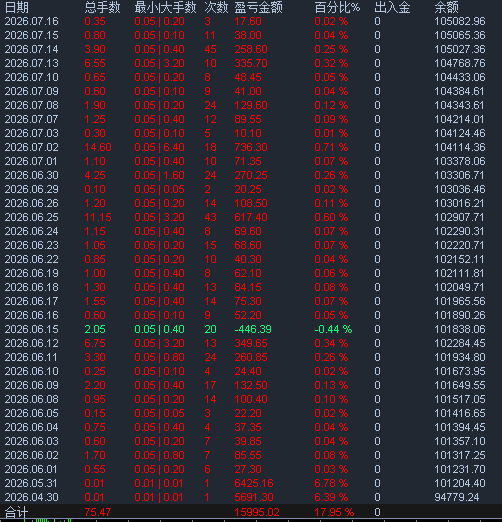The width and height of the screenshot is (502, 522).
Task: Click balance 105082.96 in top row
Action: click(460, 21)
